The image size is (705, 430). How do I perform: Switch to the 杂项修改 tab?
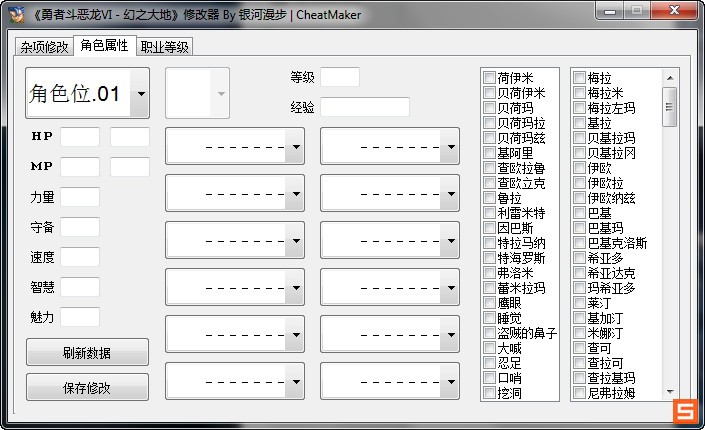44,47
